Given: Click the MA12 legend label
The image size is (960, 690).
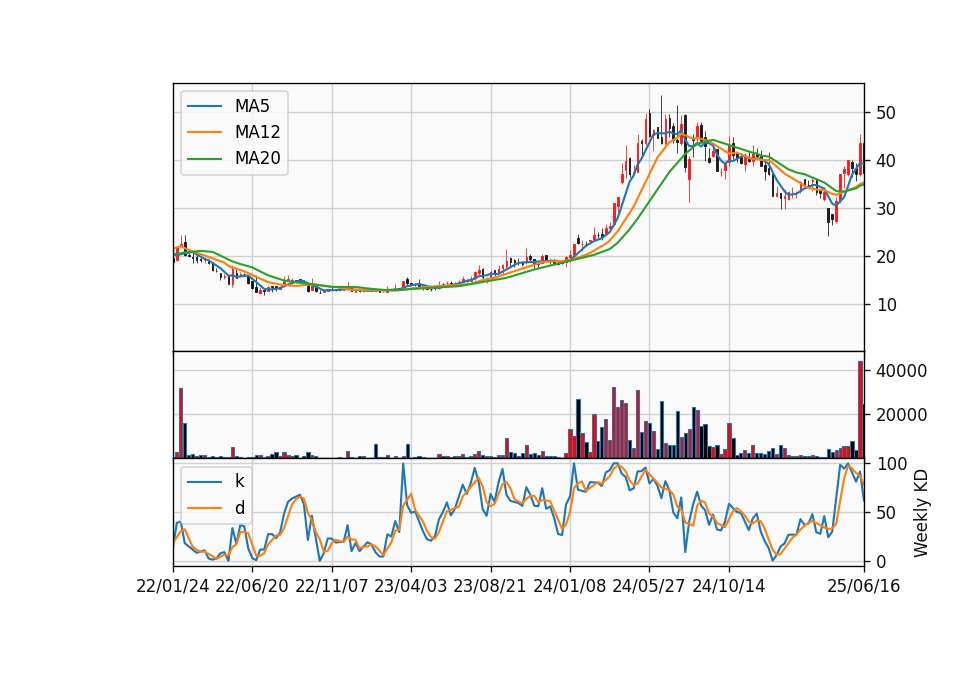Looking at the screenshot, I should pos(257,132).
